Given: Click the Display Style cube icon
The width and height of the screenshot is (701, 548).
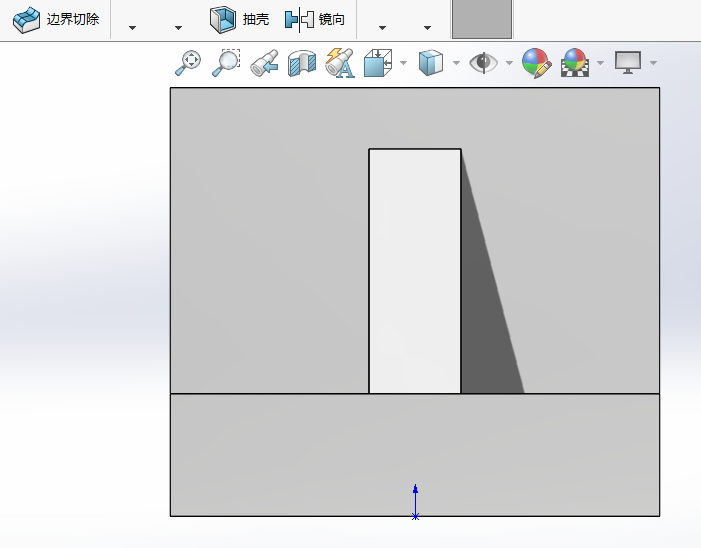Looking at the screenshot, I should [430, 63].
